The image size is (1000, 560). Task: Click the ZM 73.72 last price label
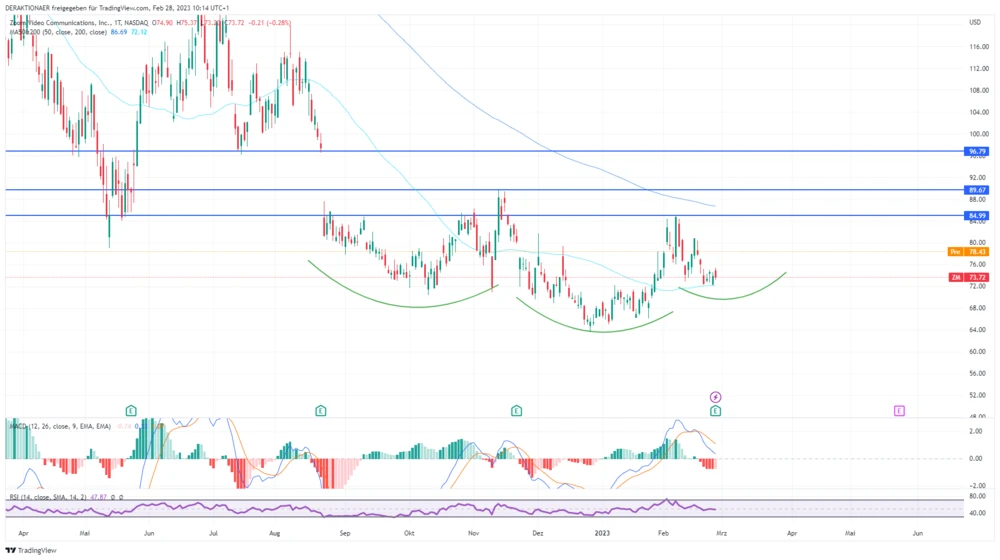point(968,277)
